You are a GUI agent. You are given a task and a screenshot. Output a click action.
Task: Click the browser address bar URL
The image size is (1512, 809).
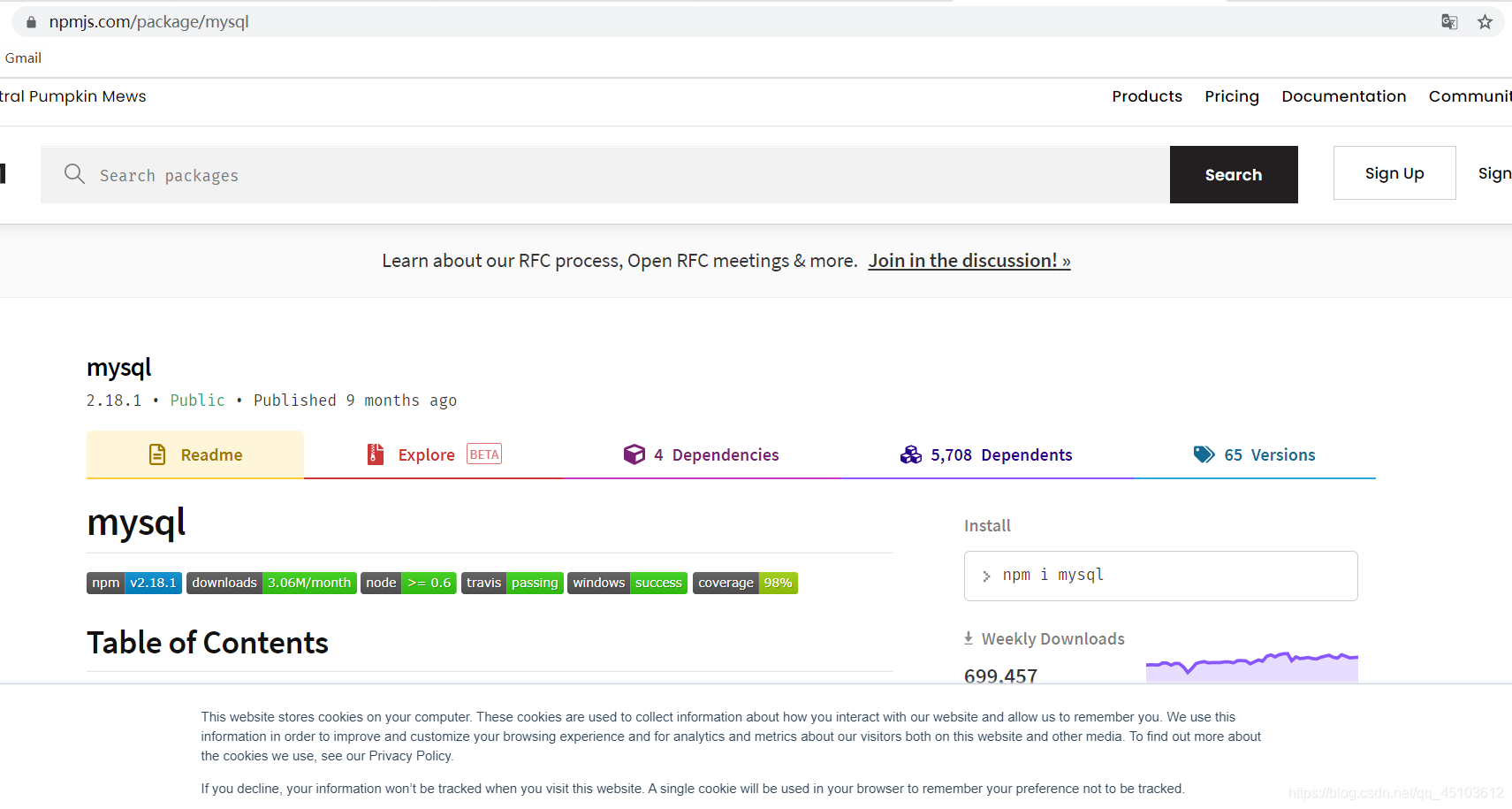tap(149, 22)
